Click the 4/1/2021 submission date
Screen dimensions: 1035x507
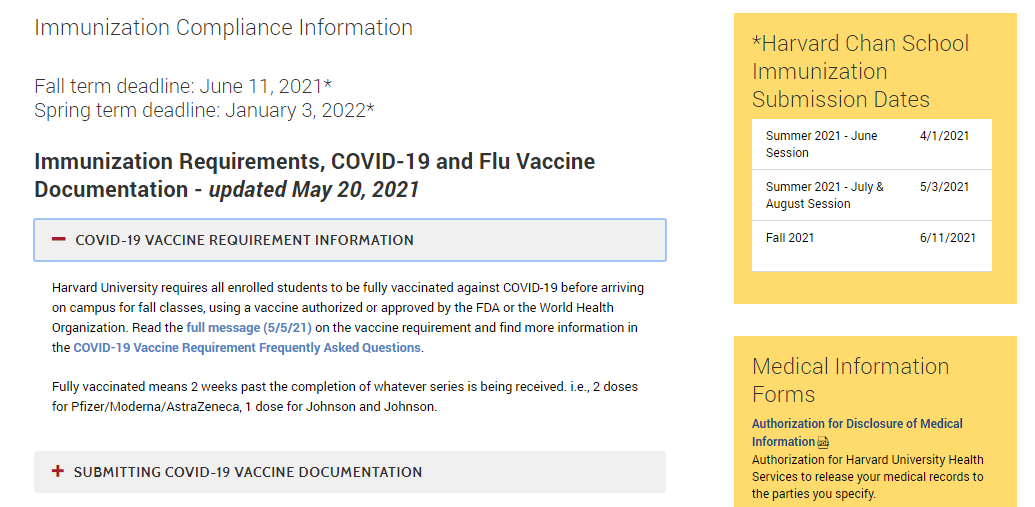944,136
